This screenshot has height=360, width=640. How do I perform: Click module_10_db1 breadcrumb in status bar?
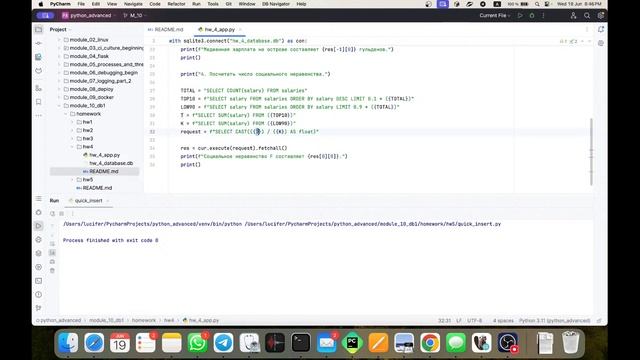point(106,320)
